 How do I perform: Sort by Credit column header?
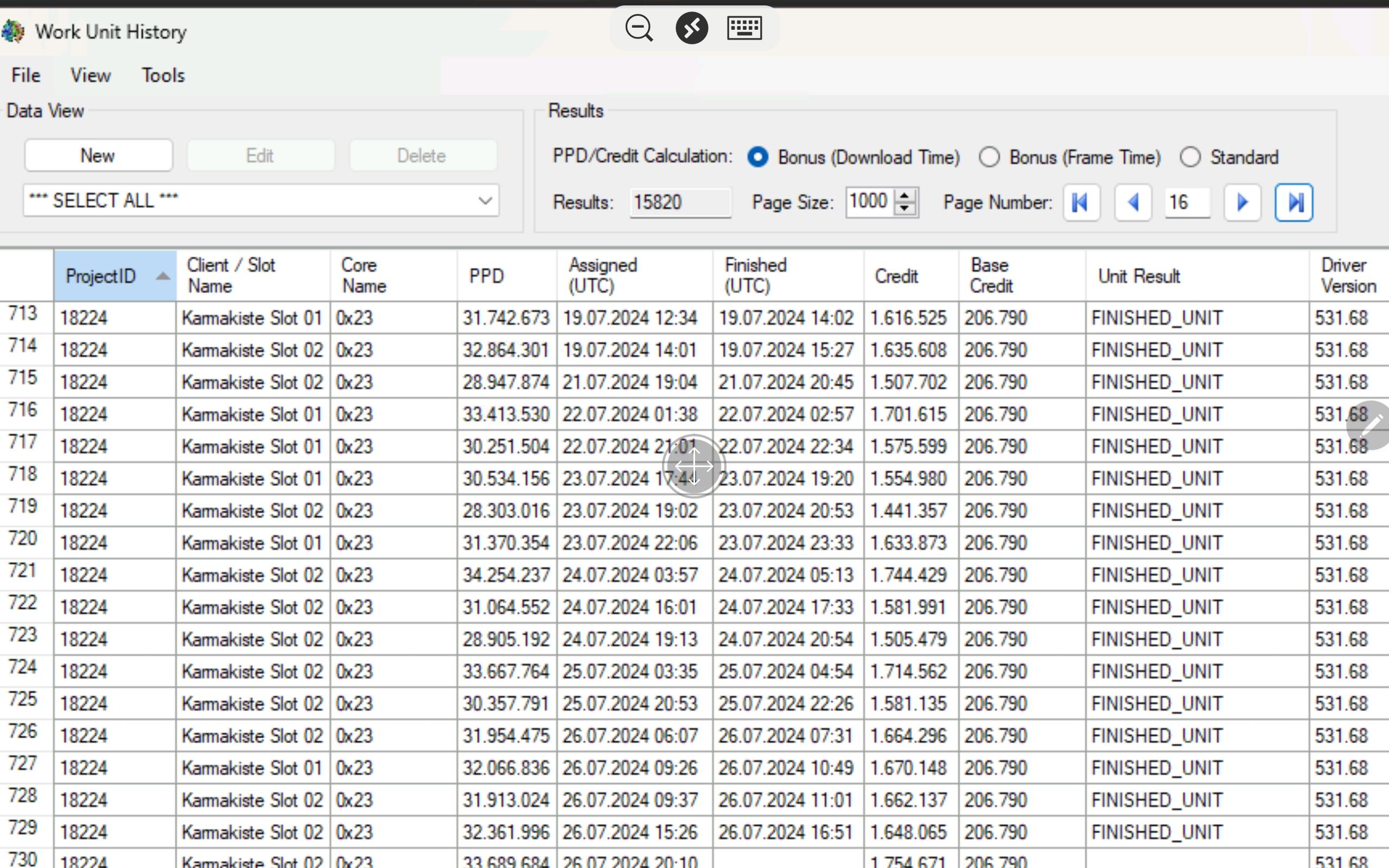click(911, 276)
